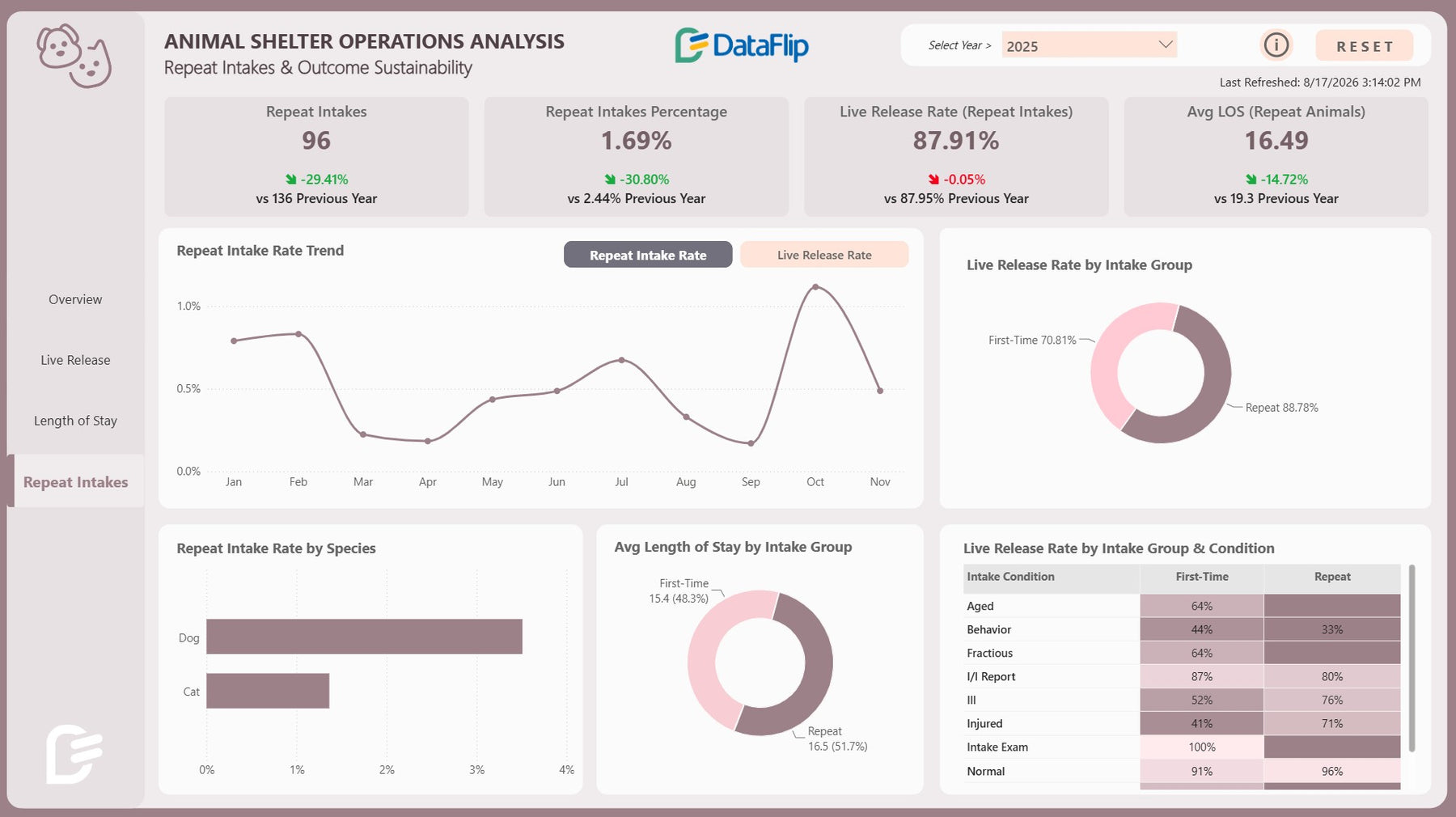Open the Select Year dropdown arrow
The height and width of the screenshot is (817, 1456).
click(1166, 44)
